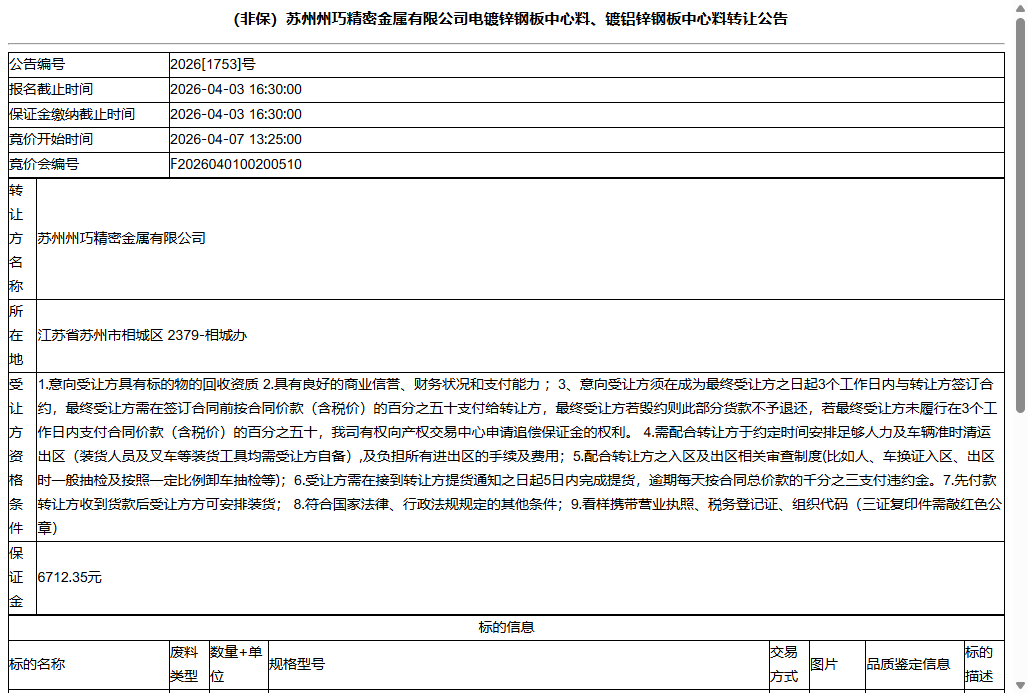This screenshot has width=1028, height=693.
Task: Click the 废料类型 column header
Action: tap(189, 665)
